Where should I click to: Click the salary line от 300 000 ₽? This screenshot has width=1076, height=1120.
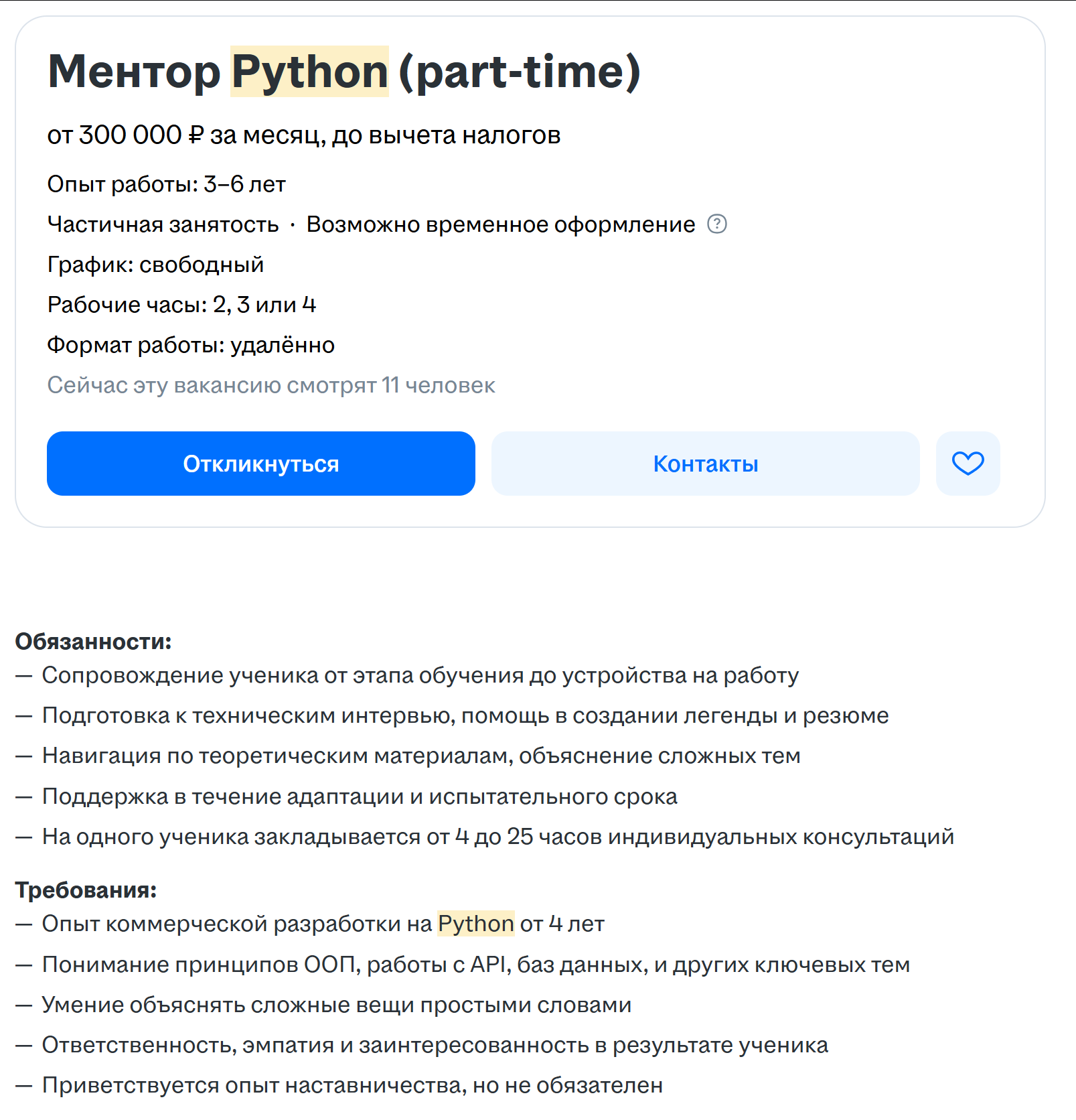(303, 135)
